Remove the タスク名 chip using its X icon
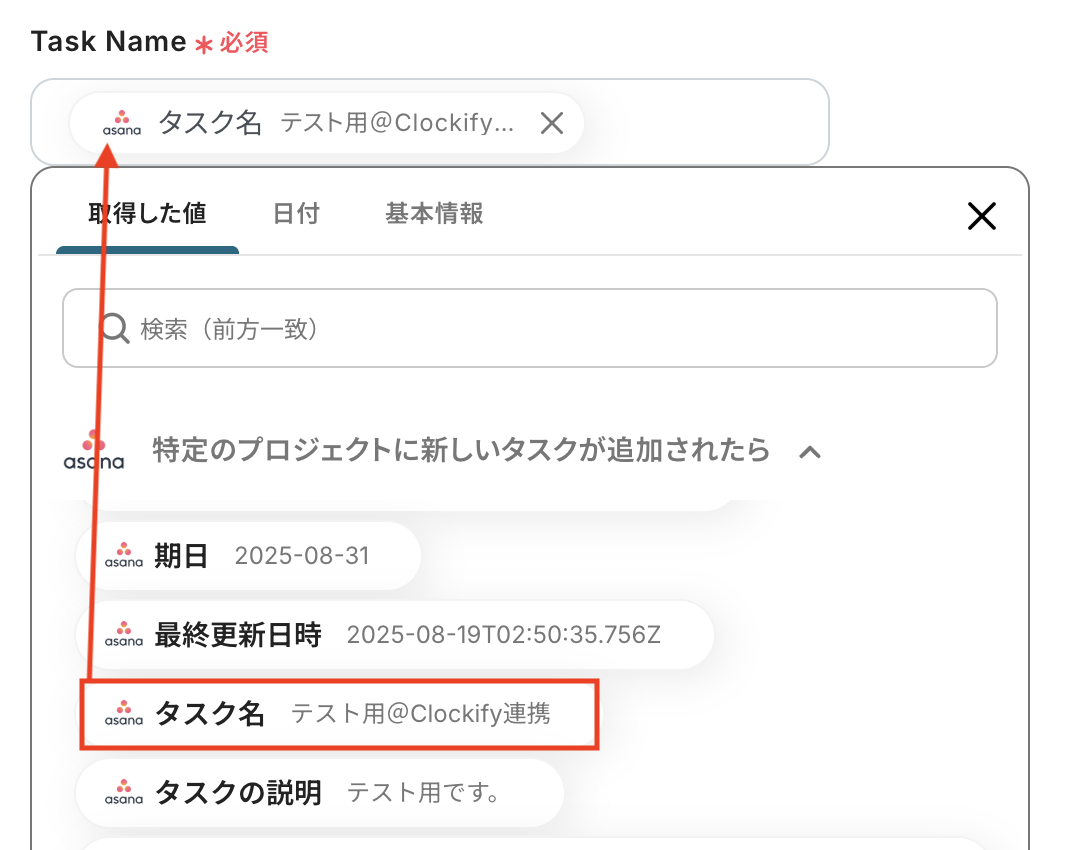Screen dimensions: 1072x850 click(552, 123)
